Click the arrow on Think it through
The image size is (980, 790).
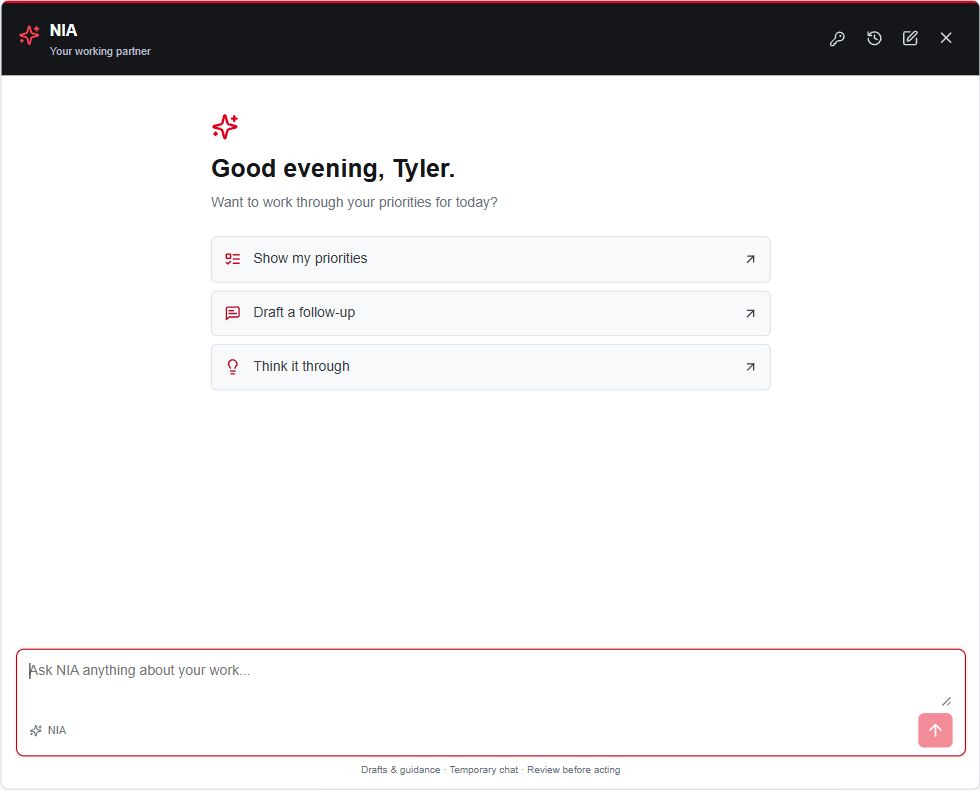[x=750, y=367]
